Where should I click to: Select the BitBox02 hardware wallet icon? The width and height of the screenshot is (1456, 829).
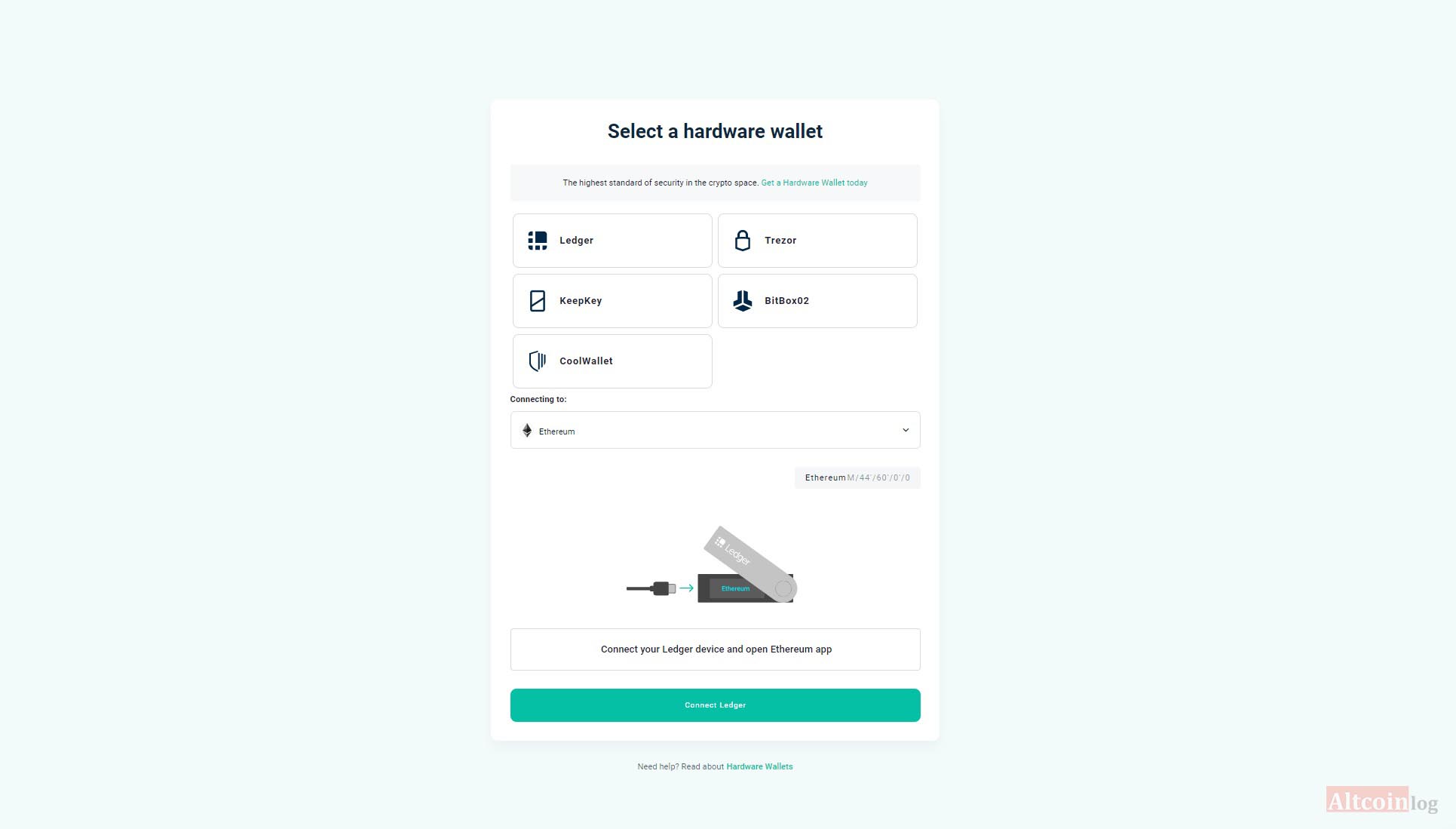coord(743,300)
